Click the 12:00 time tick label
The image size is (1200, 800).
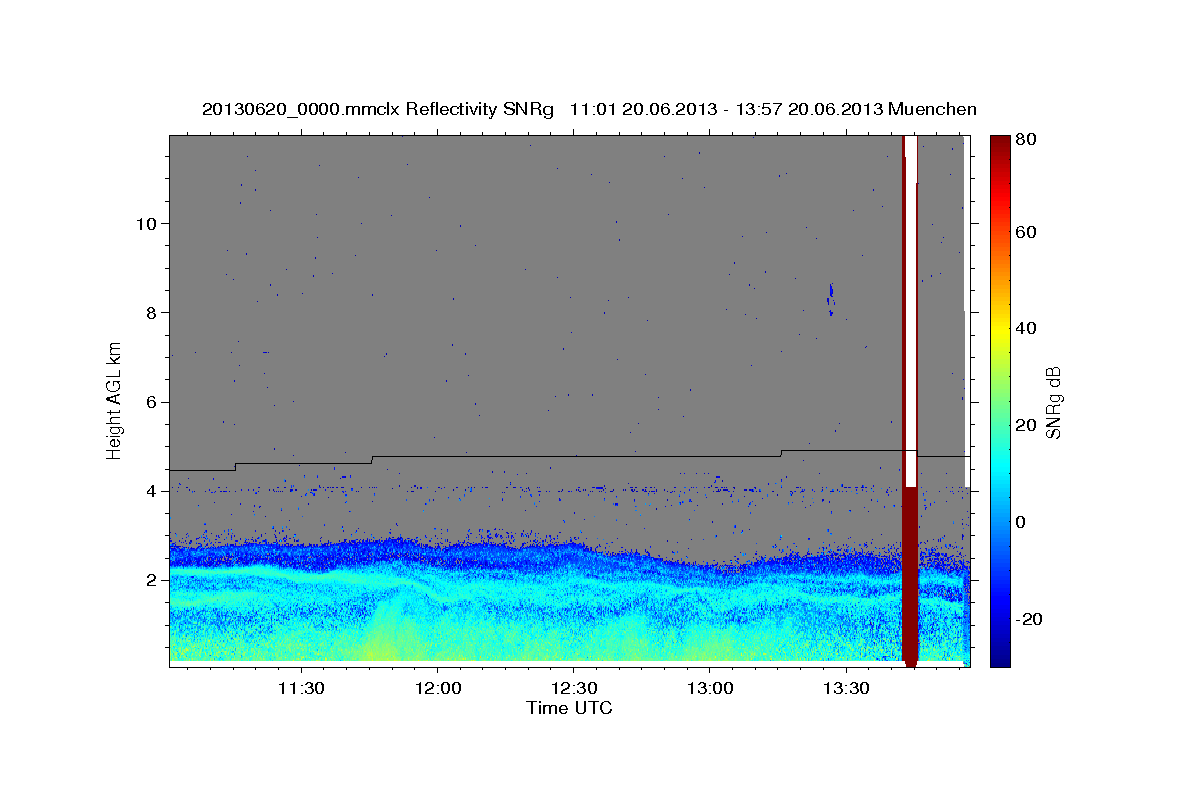(x=437, y=688)
